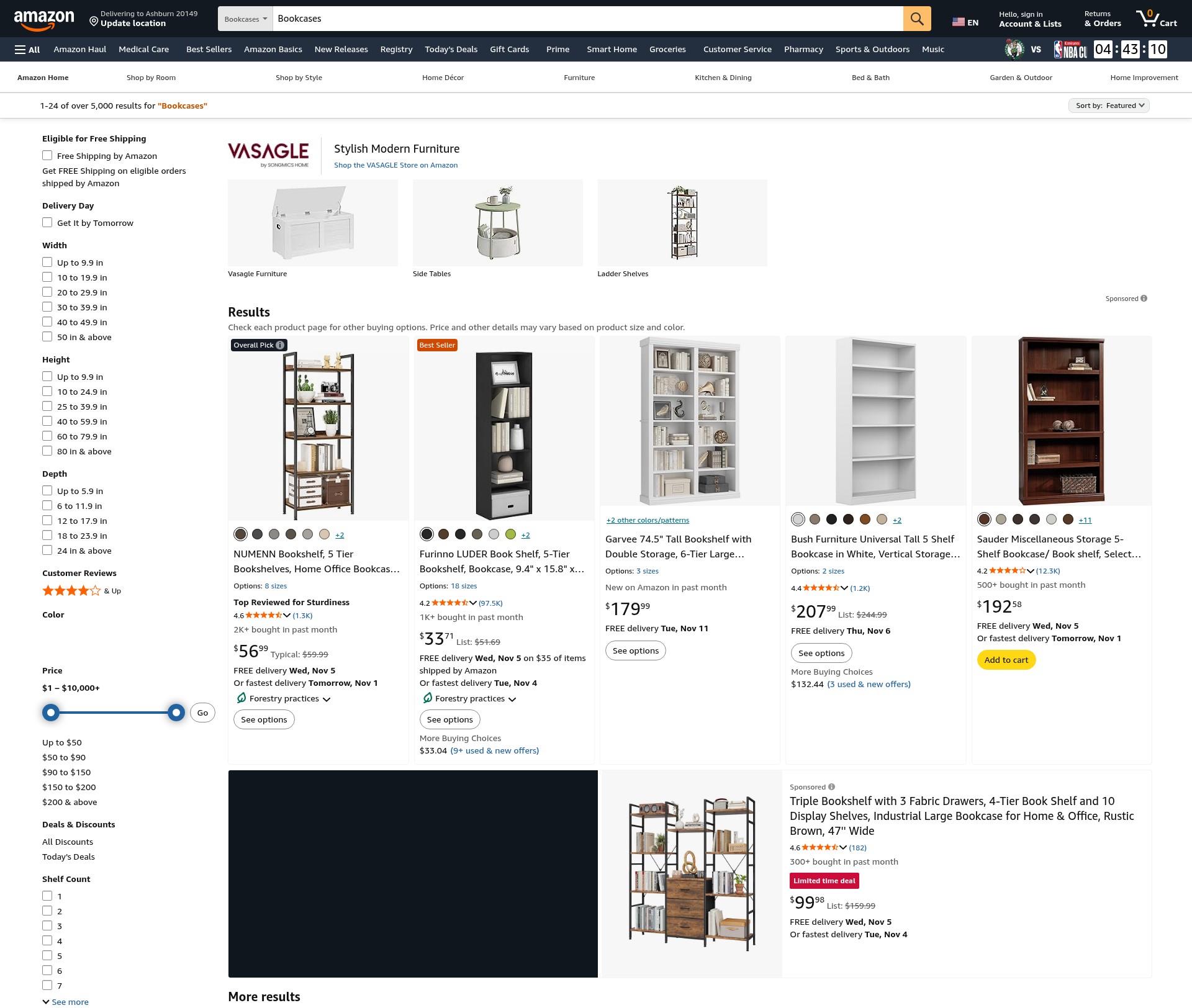Click the Sponsored info icon above Results
This screenshot has height=1008, width=1192.
tap(1144, 299)
